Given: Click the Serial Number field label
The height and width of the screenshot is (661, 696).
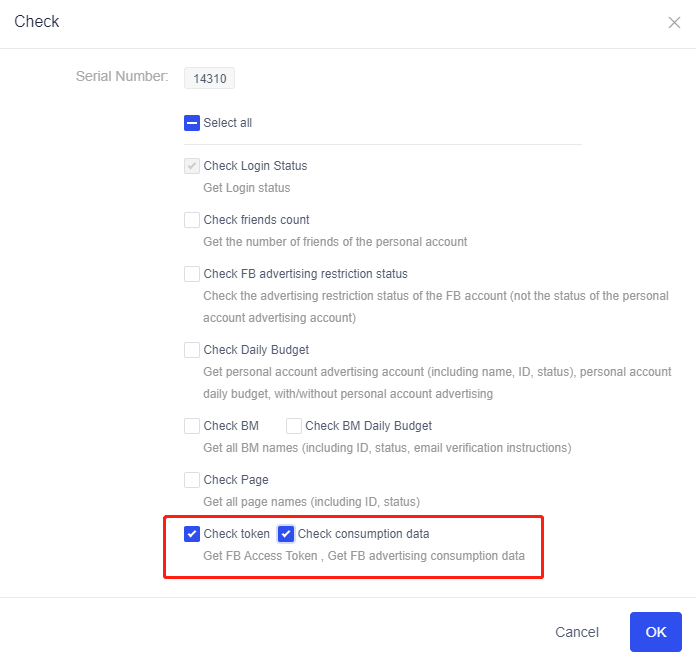Looking at the screenshot, I should (x=122, y=76).
